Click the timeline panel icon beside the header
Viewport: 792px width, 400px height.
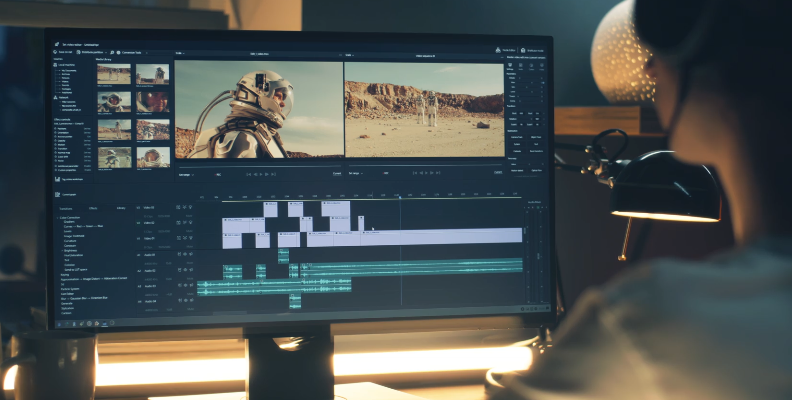[x=58, y=194]
